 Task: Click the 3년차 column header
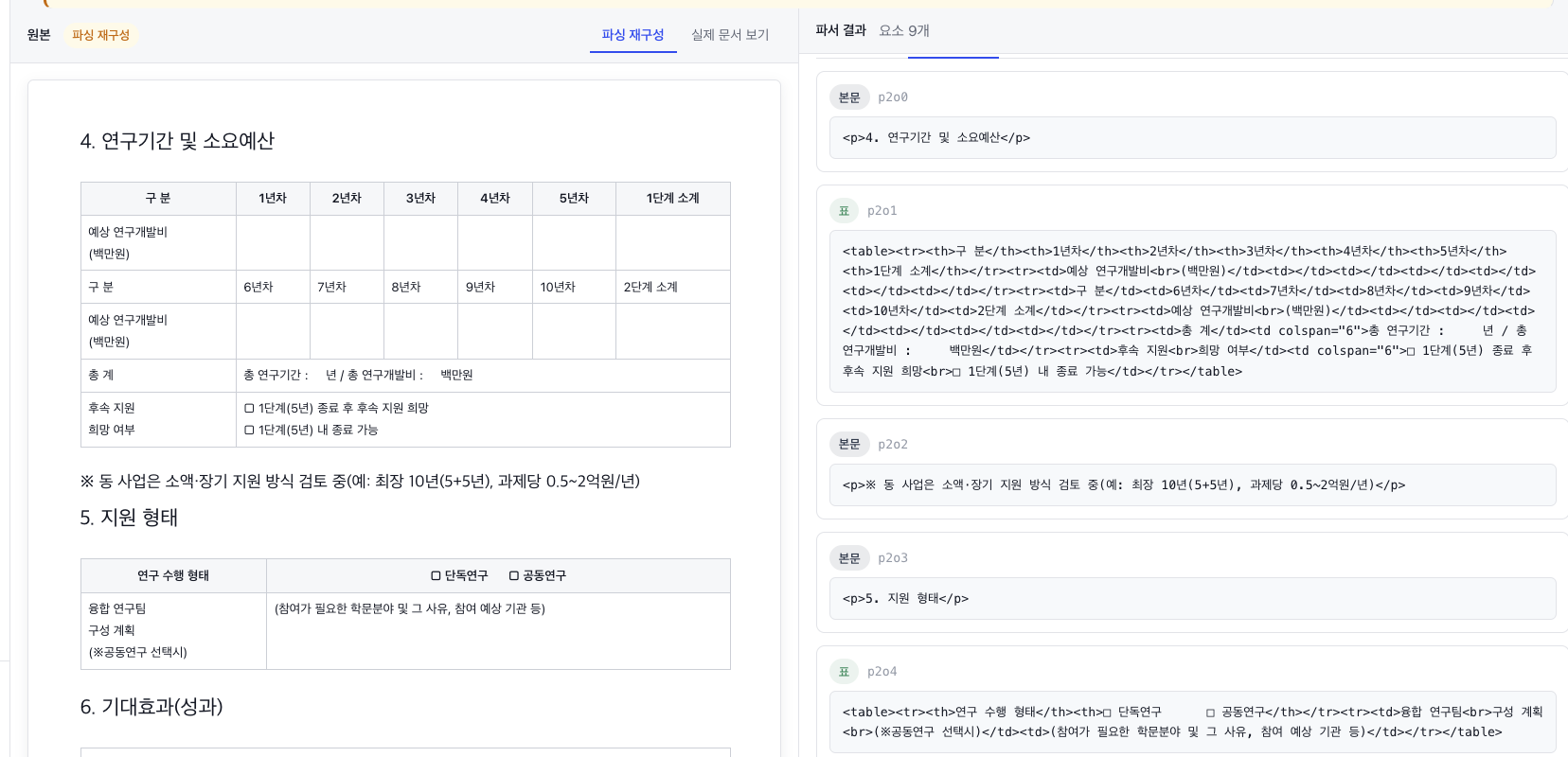tap(420, 199)
